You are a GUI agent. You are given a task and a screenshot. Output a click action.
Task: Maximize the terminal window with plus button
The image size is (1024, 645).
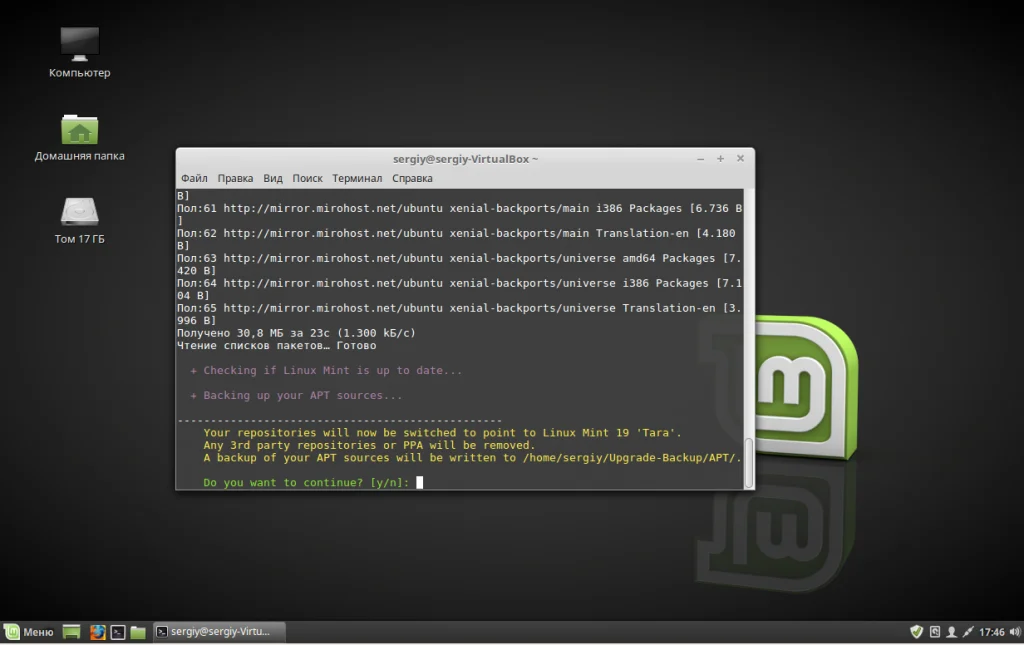pyautogui.click(x=720, y=159)
